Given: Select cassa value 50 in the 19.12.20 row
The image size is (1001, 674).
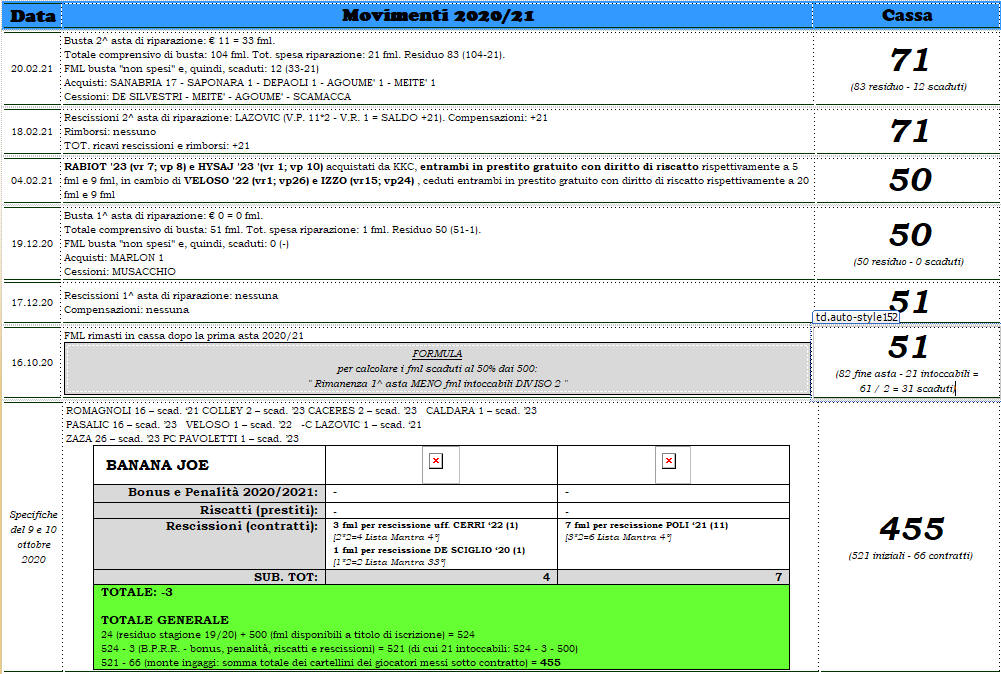Looking at the screenshot, I should (x=910, y=235).
